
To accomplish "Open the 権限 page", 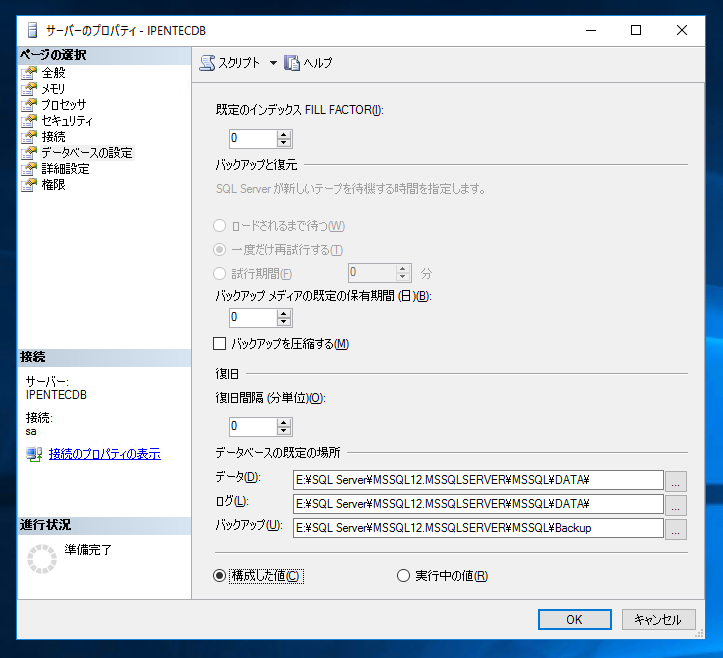I will [53, 184].
